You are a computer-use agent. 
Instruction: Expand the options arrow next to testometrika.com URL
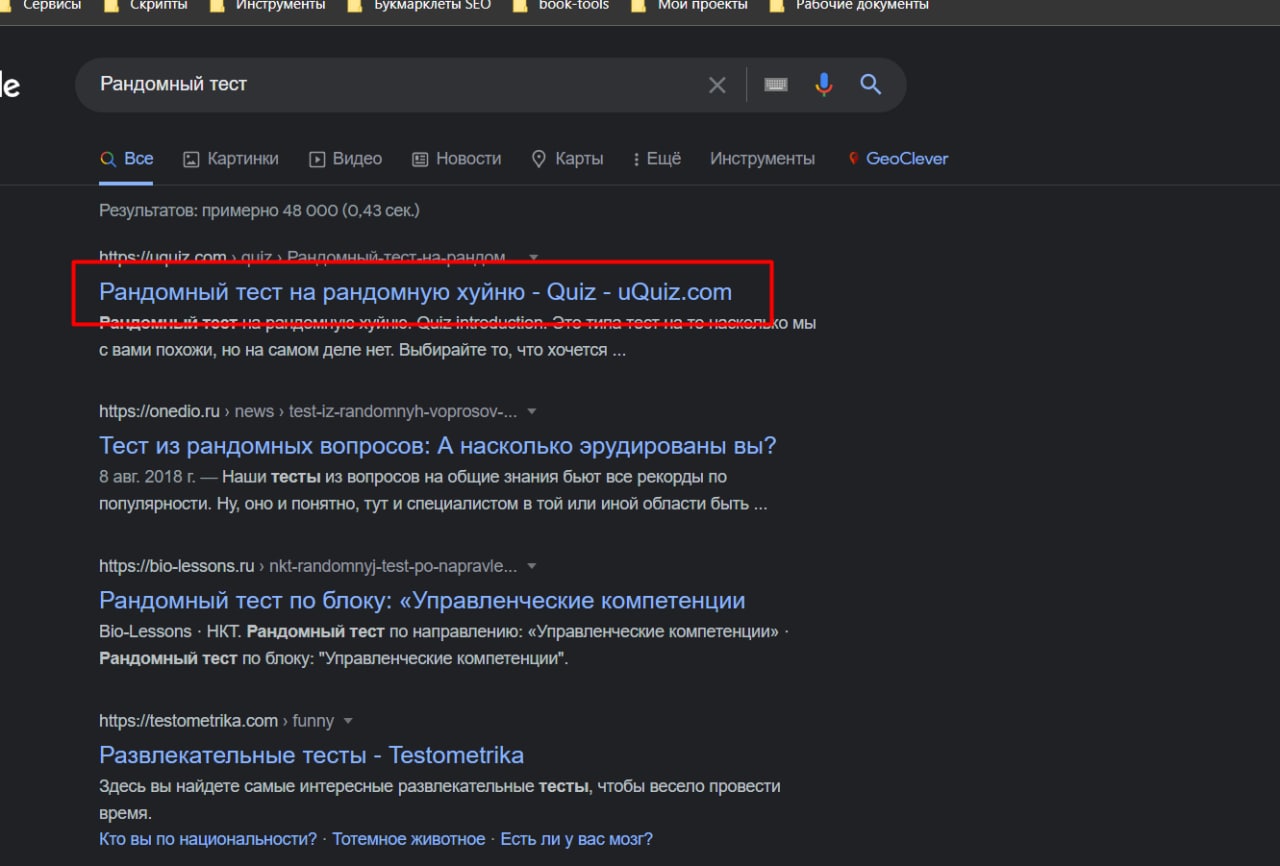348,721
